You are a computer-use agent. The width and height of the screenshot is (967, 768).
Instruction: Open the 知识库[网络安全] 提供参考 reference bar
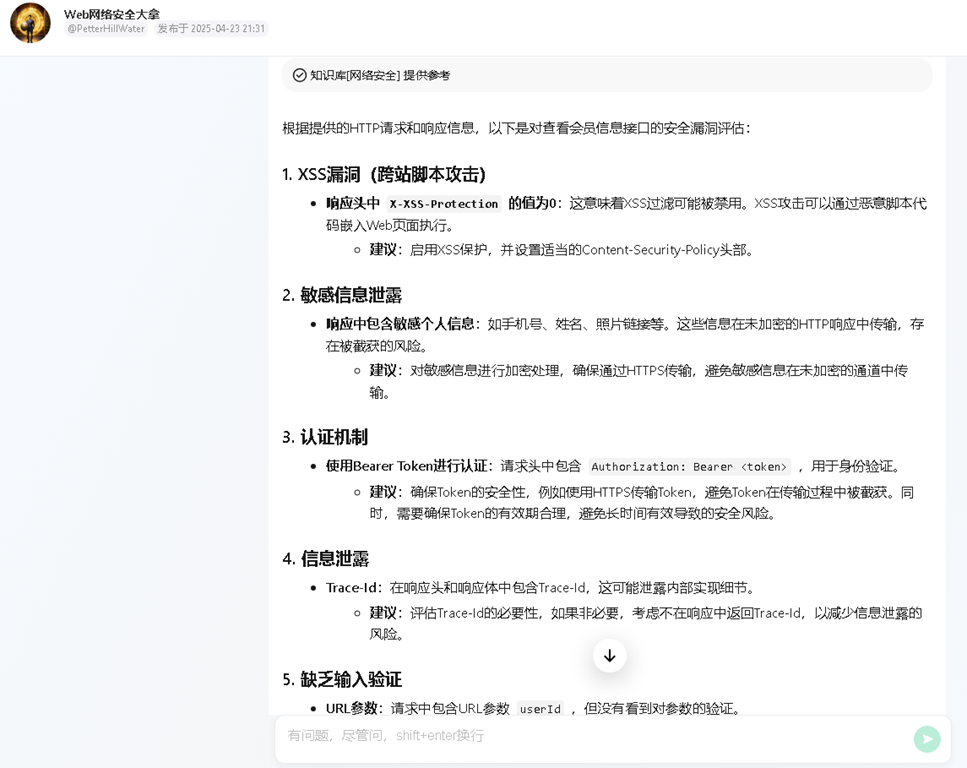[607, 75]
